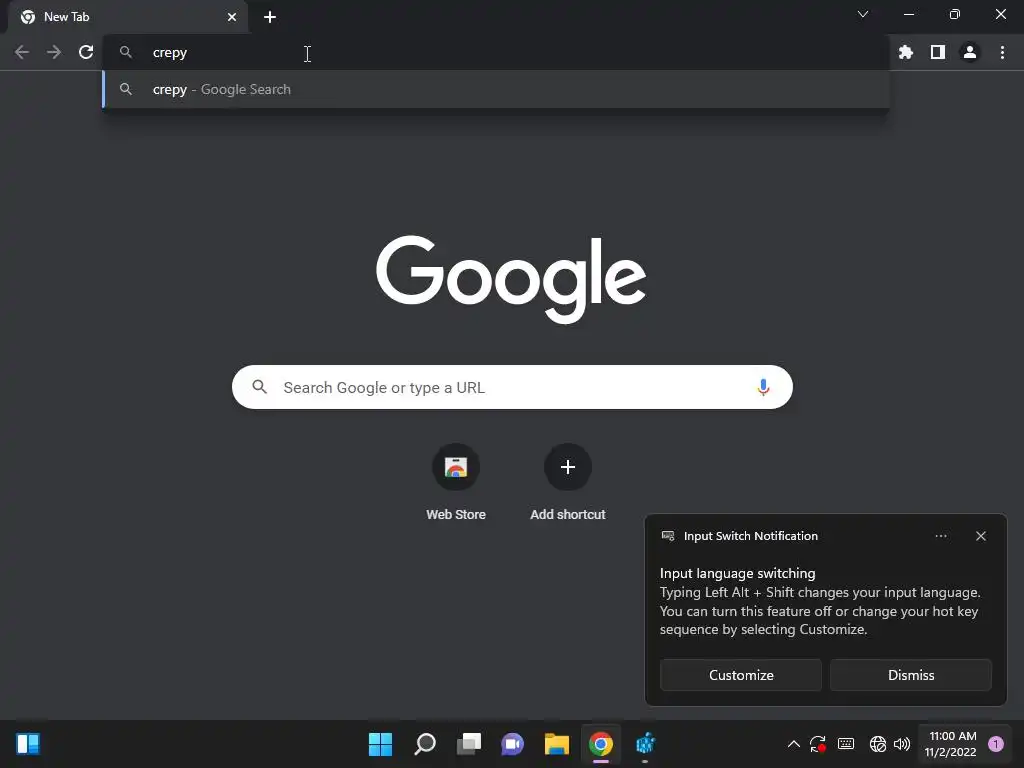
Task: Click the Google logo
Action: (x=511, y=280)
